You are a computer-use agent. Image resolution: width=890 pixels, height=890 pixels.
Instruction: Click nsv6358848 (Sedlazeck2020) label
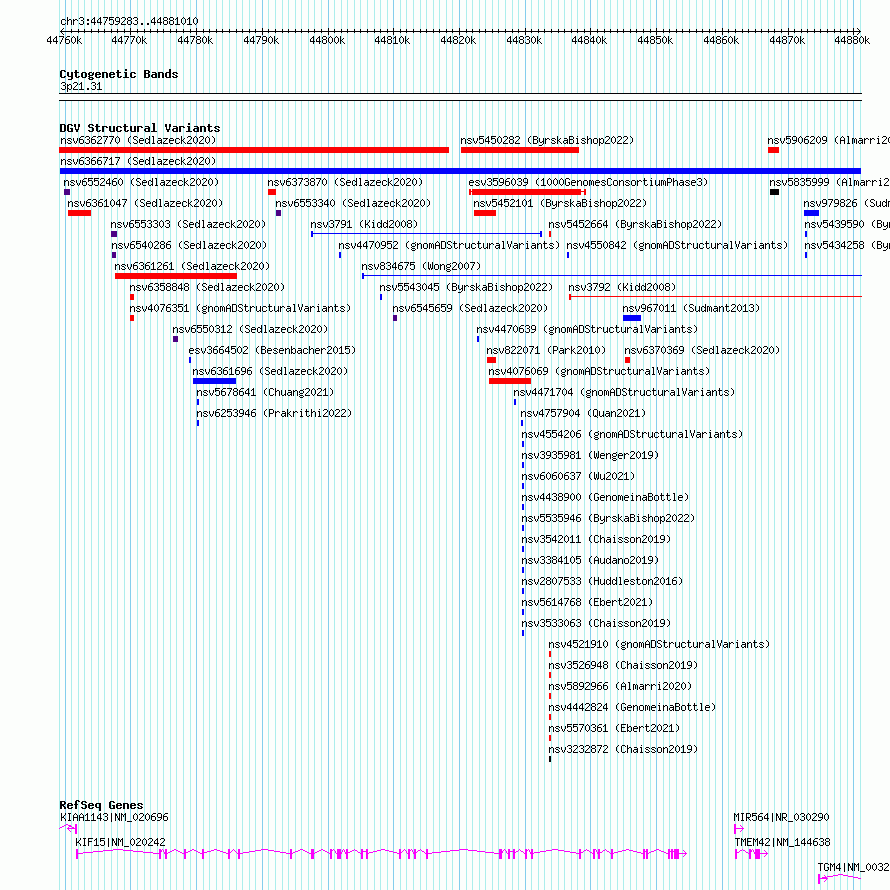(x=207, y=287)
